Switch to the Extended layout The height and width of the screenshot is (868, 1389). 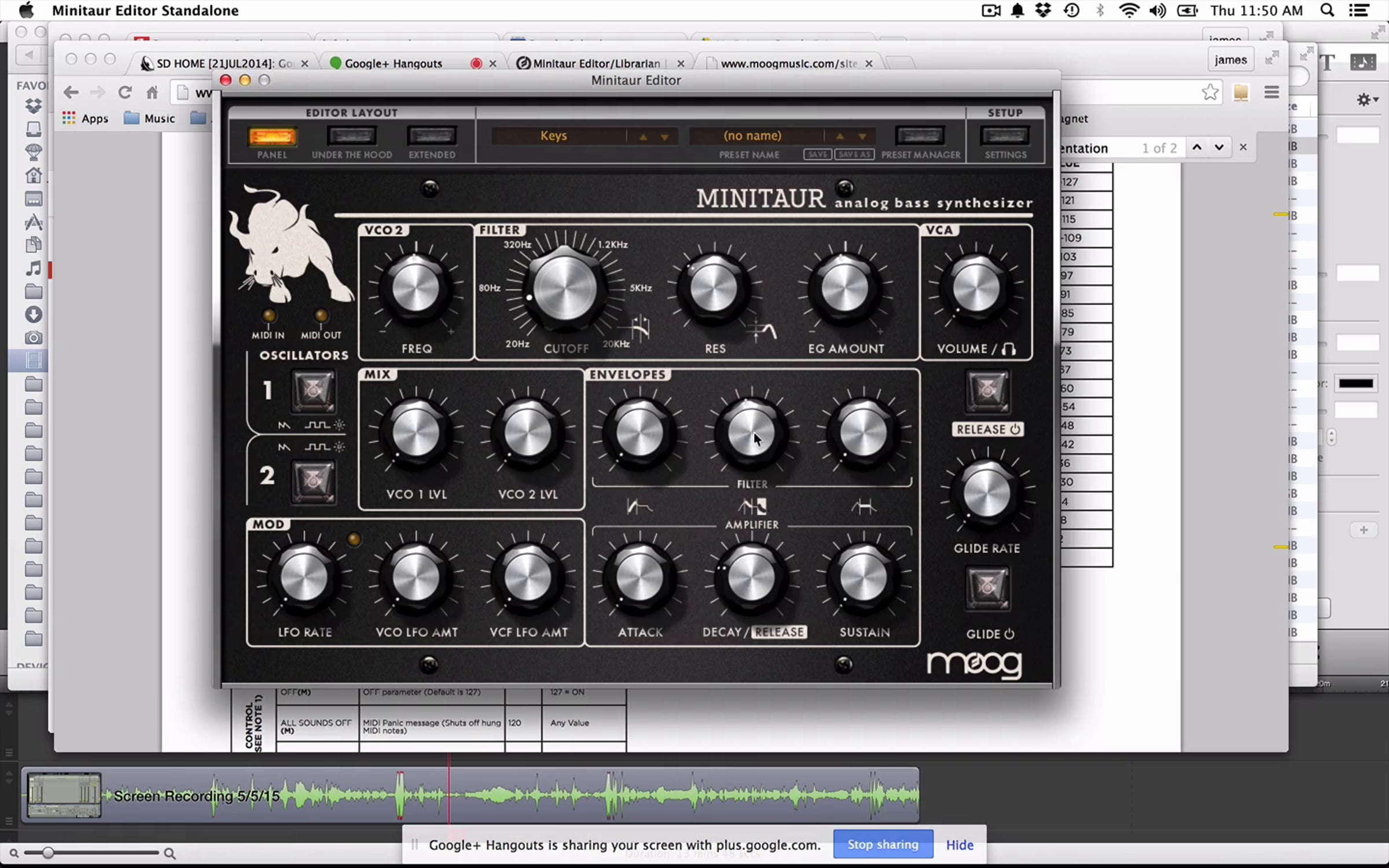(432, 137)
